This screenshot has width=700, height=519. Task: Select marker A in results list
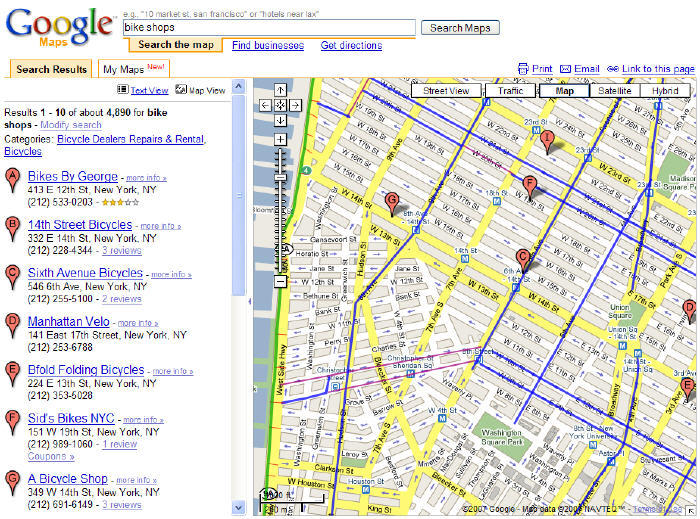click(12, 181)
